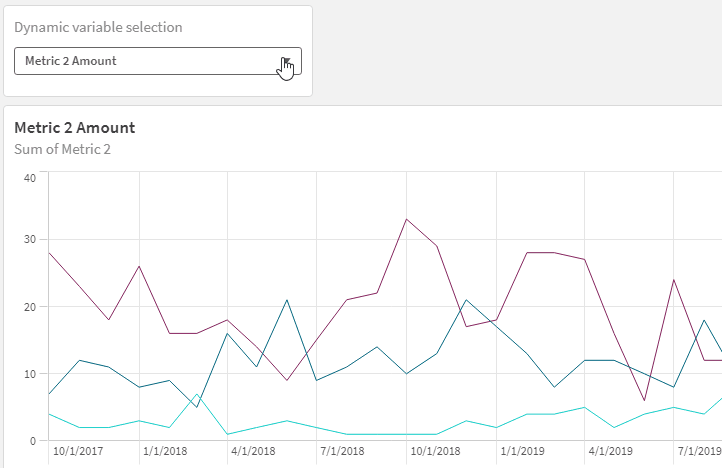Viewport: 722px width, 468px height.
Task: Click the 30 value on the y-axis
Action: point(30,240)
